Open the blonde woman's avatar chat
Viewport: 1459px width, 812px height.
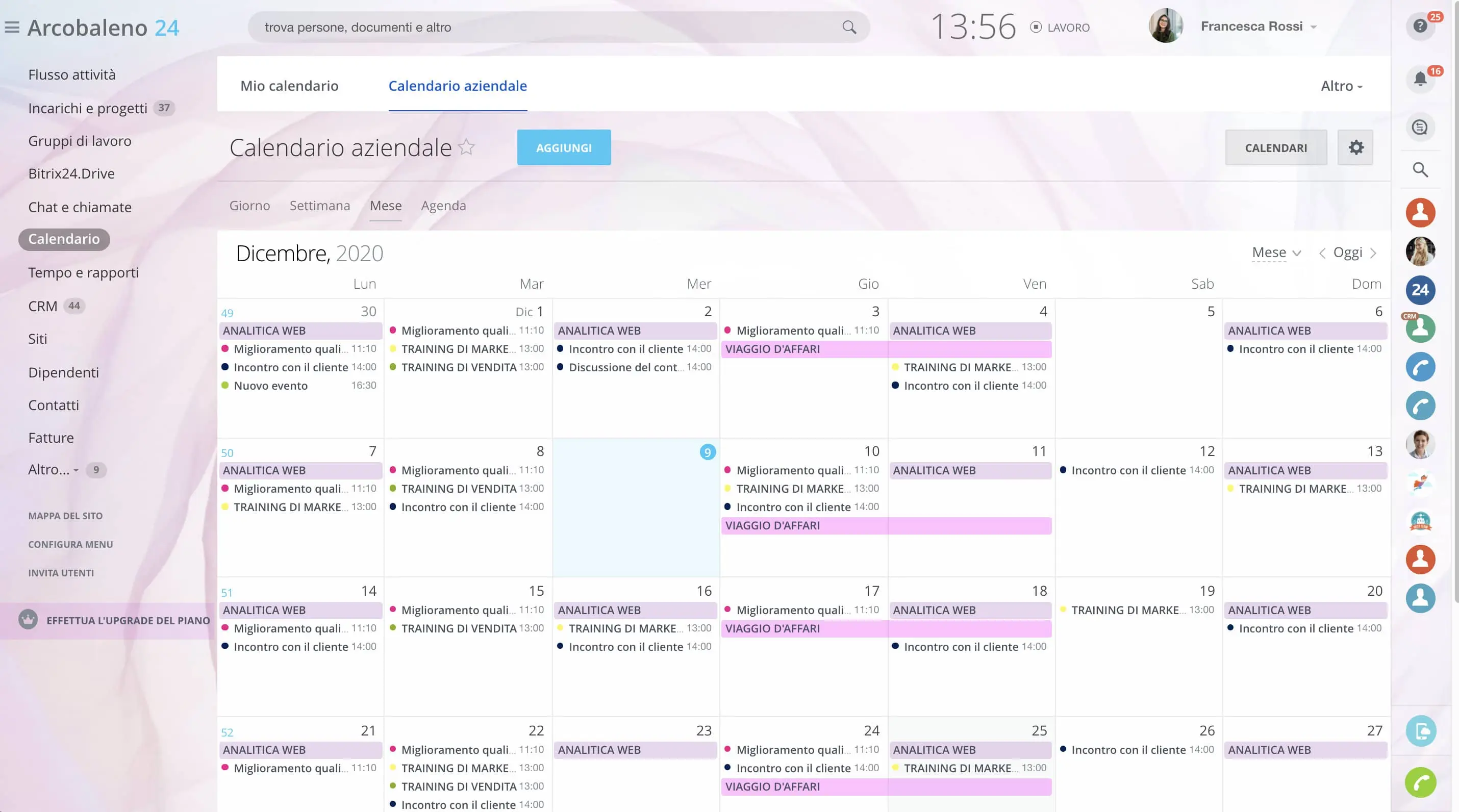click(1420, 251)
